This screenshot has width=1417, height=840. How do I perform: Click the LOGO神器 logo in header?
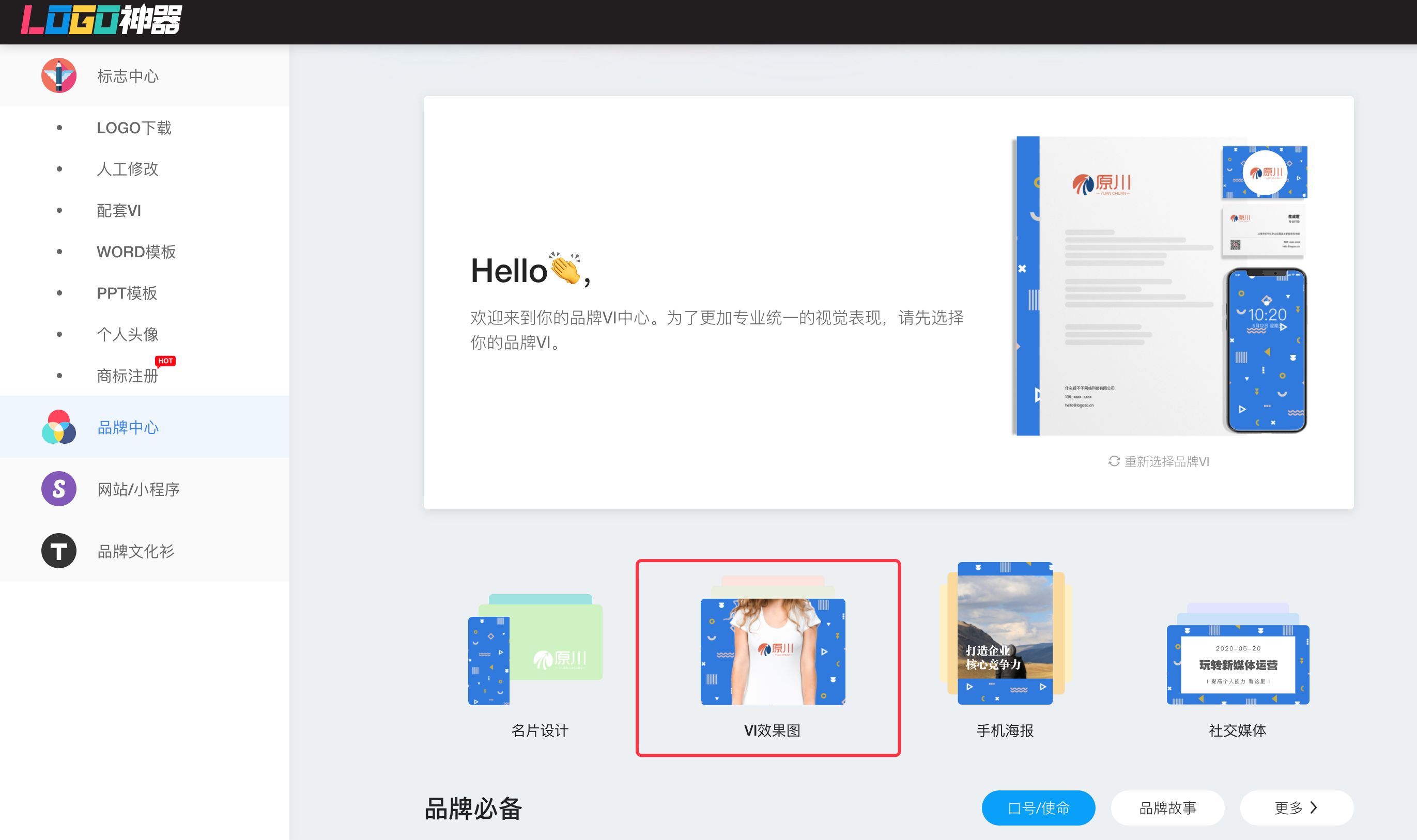[x=102, y=20]
